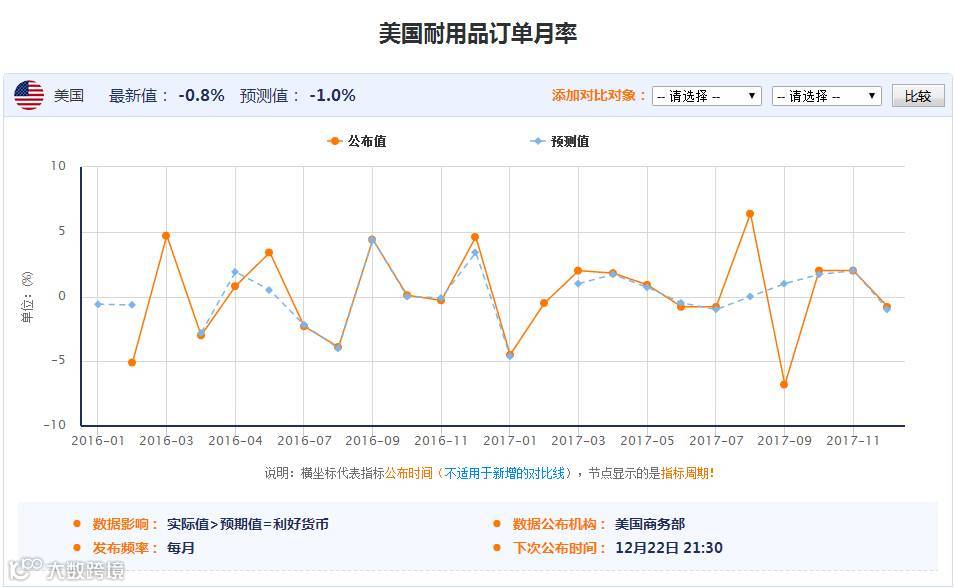Click the 2016-01 axis label

coord(98,441)
